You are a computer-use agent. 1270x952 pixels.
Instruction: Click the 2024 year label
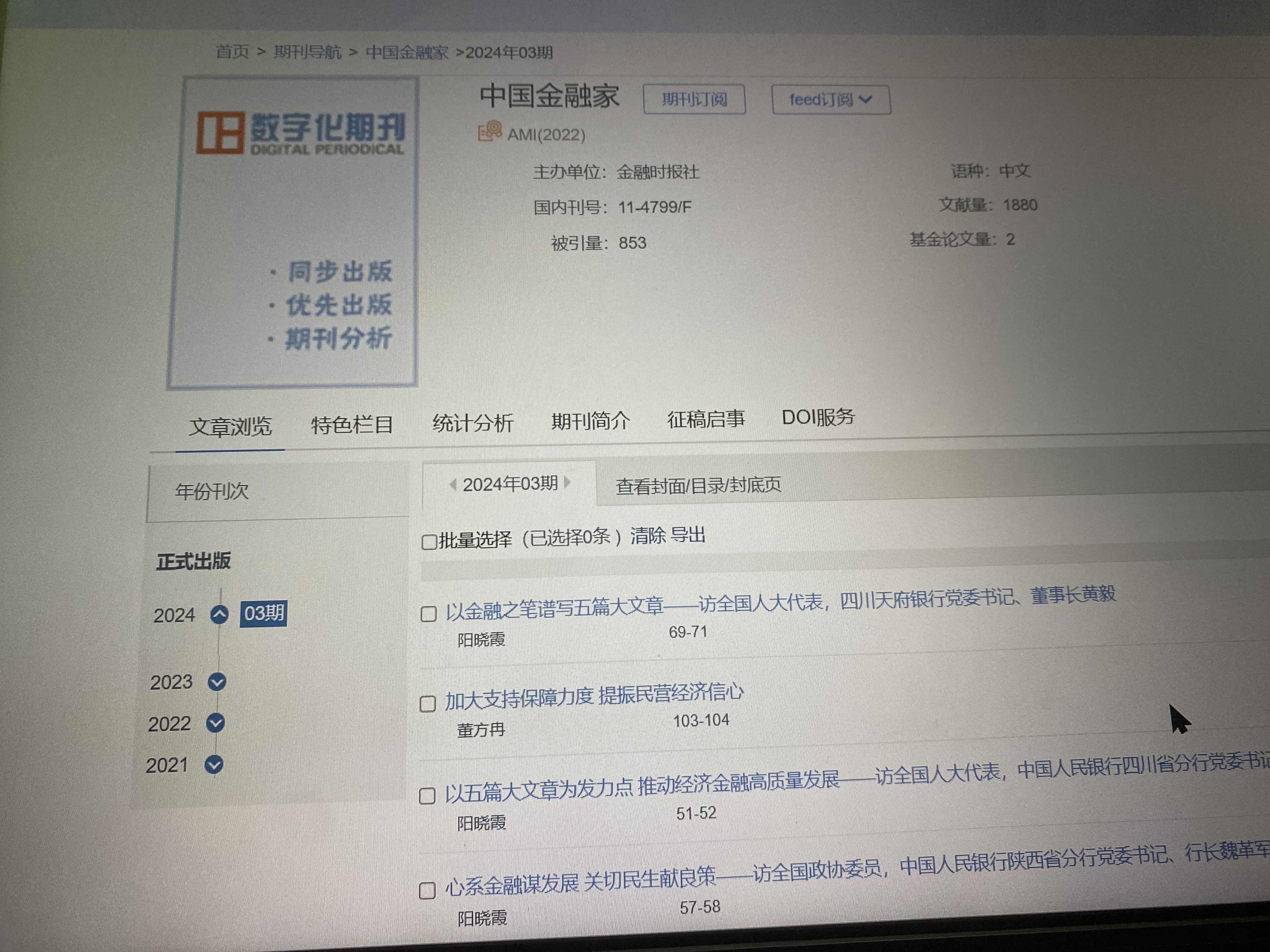(174, 616)
